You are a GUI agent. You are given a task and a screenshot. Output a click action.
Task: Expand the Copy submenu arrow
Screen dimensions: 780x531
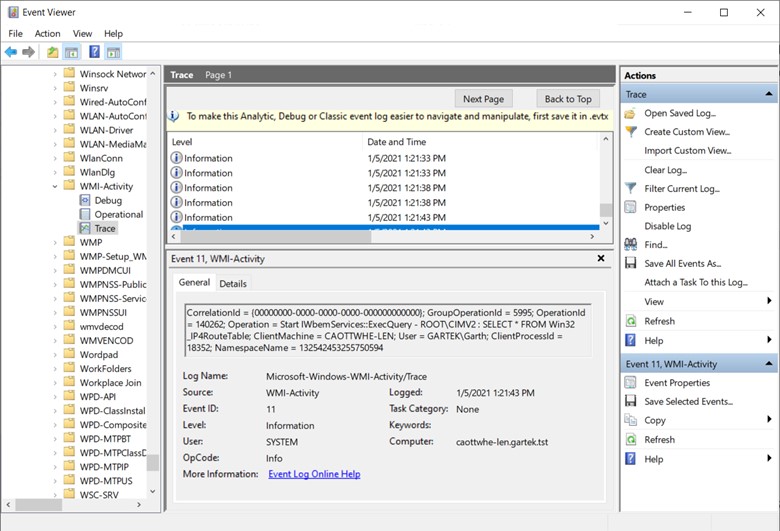pos(769,421)
